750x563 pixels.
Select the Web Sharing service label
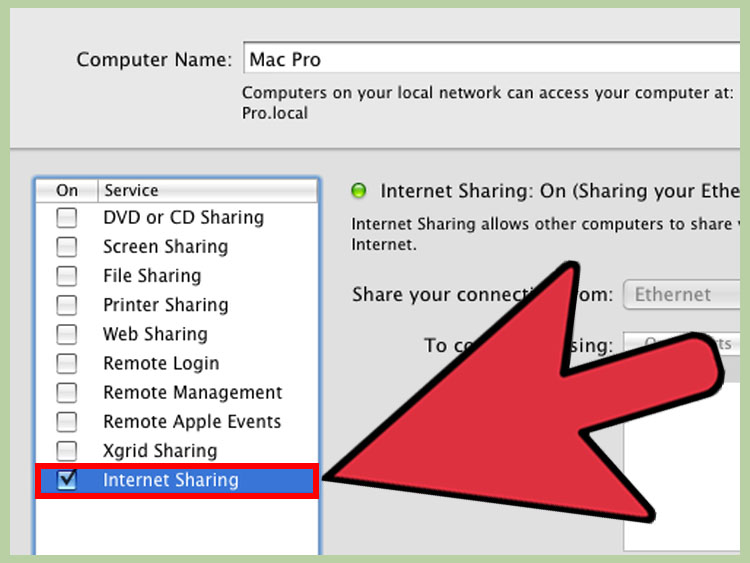[155, 334]
